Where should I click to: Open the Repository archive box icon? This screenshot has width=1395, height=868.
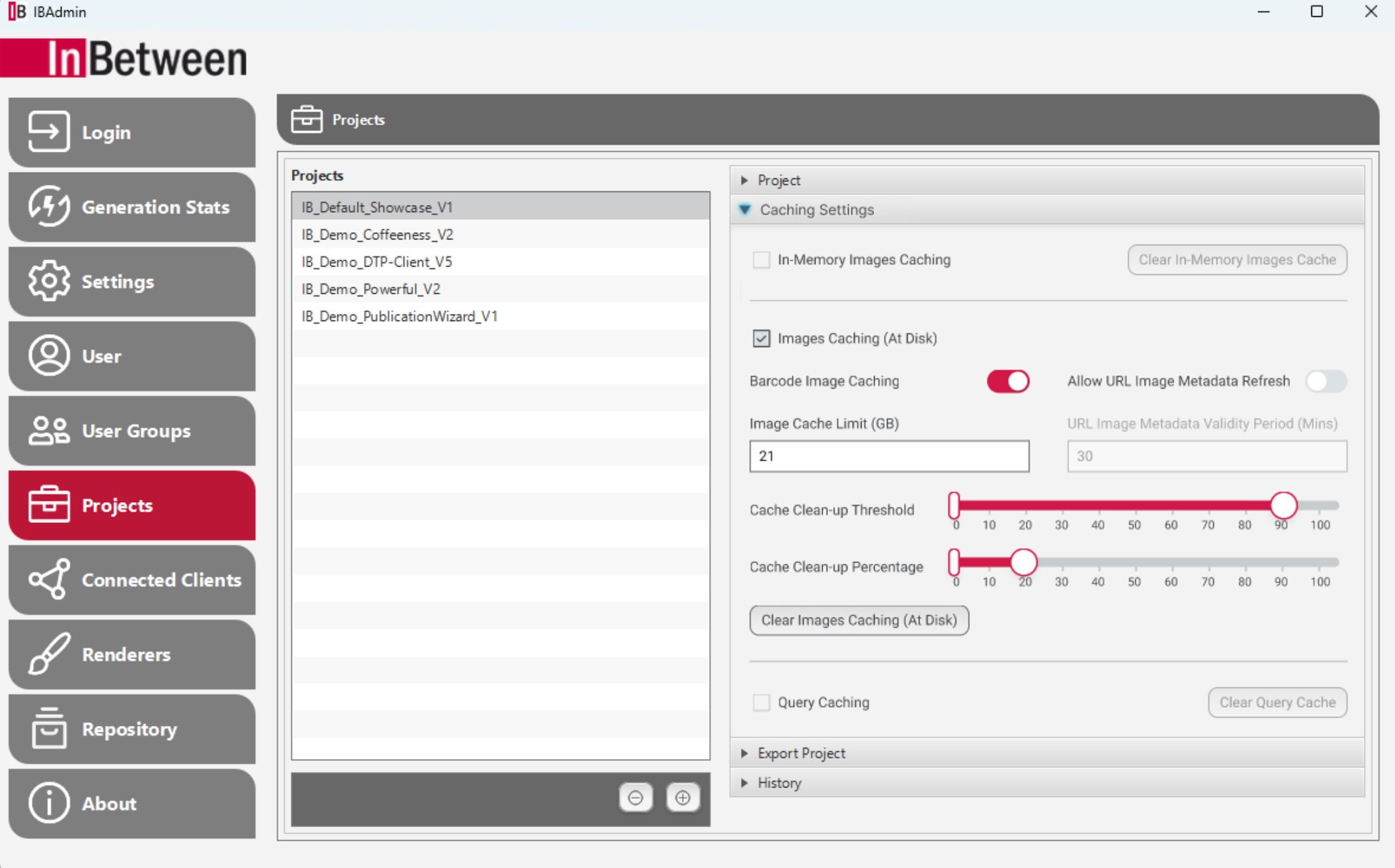click(x=49, y=729)
